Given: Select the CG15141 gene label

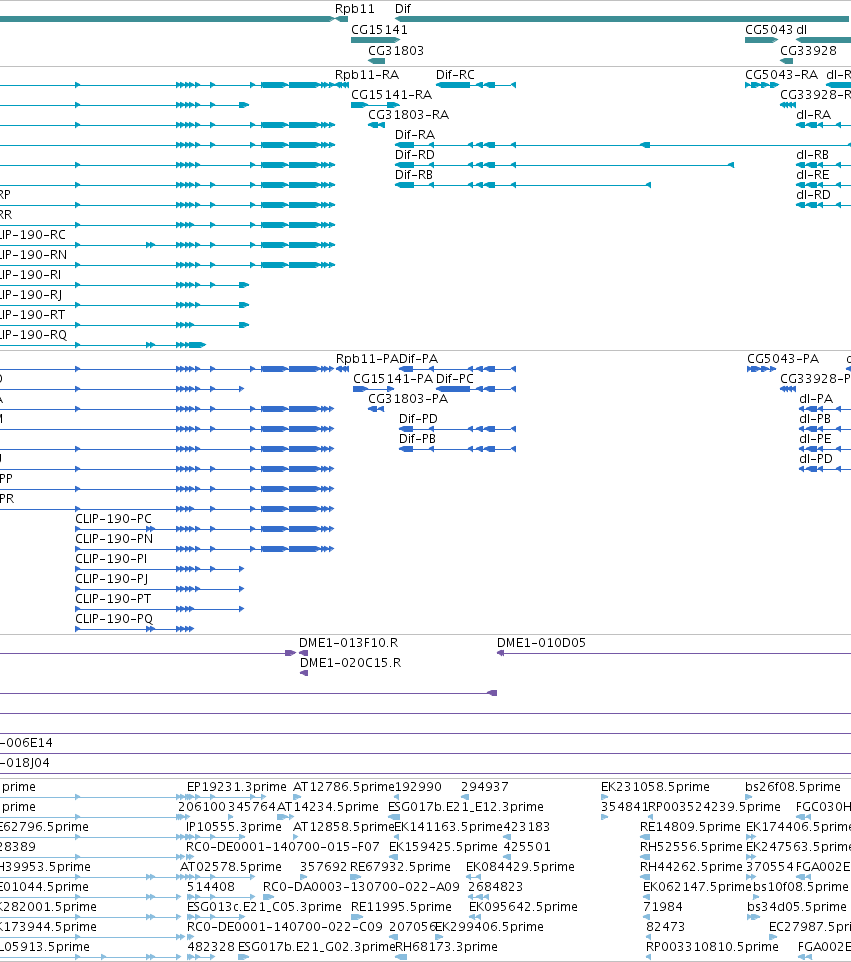Looking at the screenshot, I should point(379,29).
